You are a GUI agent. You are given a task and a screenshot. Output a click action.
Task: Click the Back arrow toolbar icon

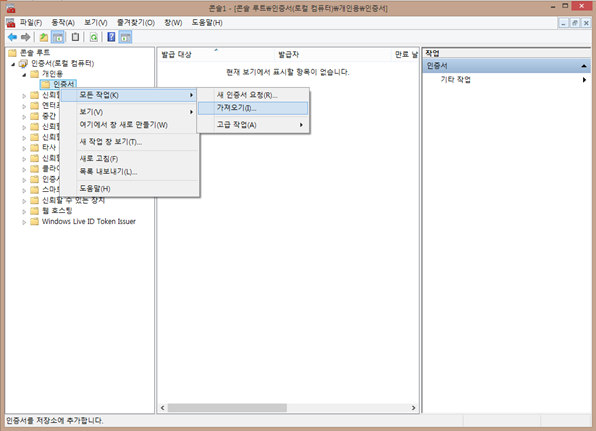click(x=12, y=37)
